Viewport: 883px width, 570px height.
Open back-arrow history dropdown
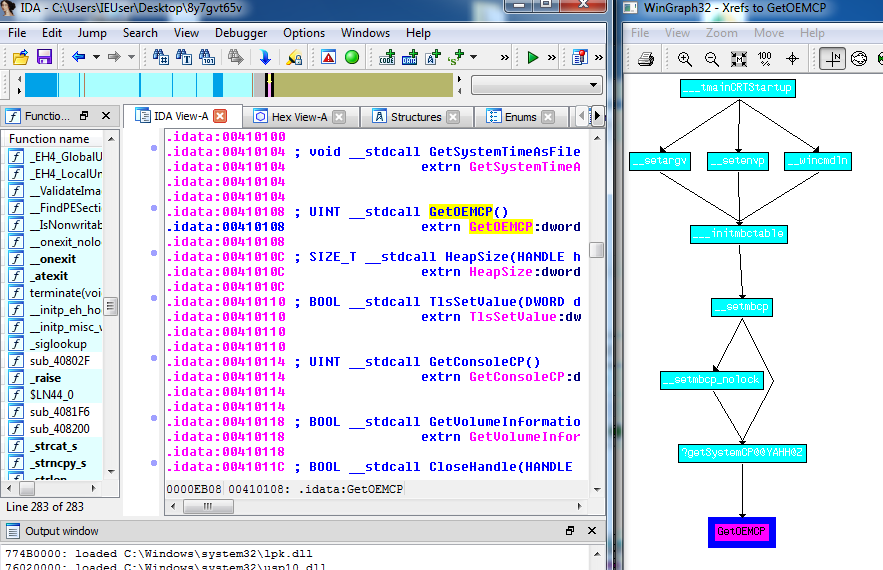(x=96, y=57)
